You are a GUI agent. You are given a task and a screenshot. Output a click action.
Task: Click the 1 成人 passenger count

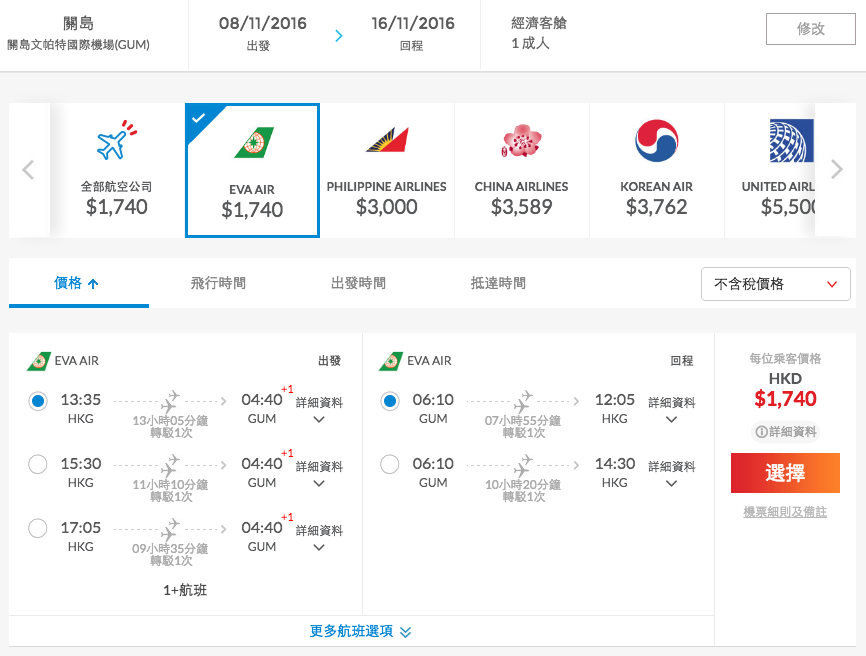[530, 43]
